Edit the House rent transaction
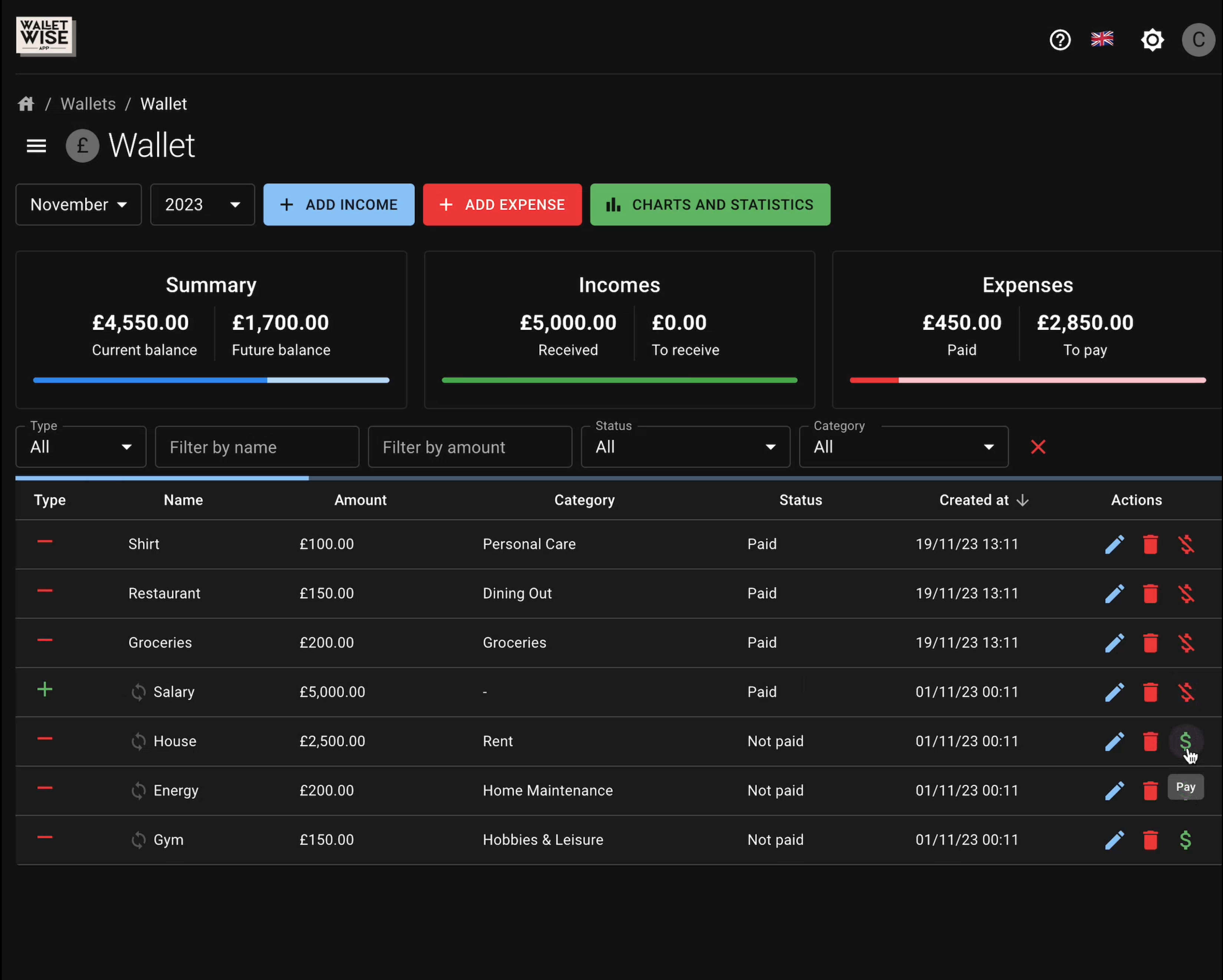The width and height of the screenshot is (1223, 980). pos(1114,742)
